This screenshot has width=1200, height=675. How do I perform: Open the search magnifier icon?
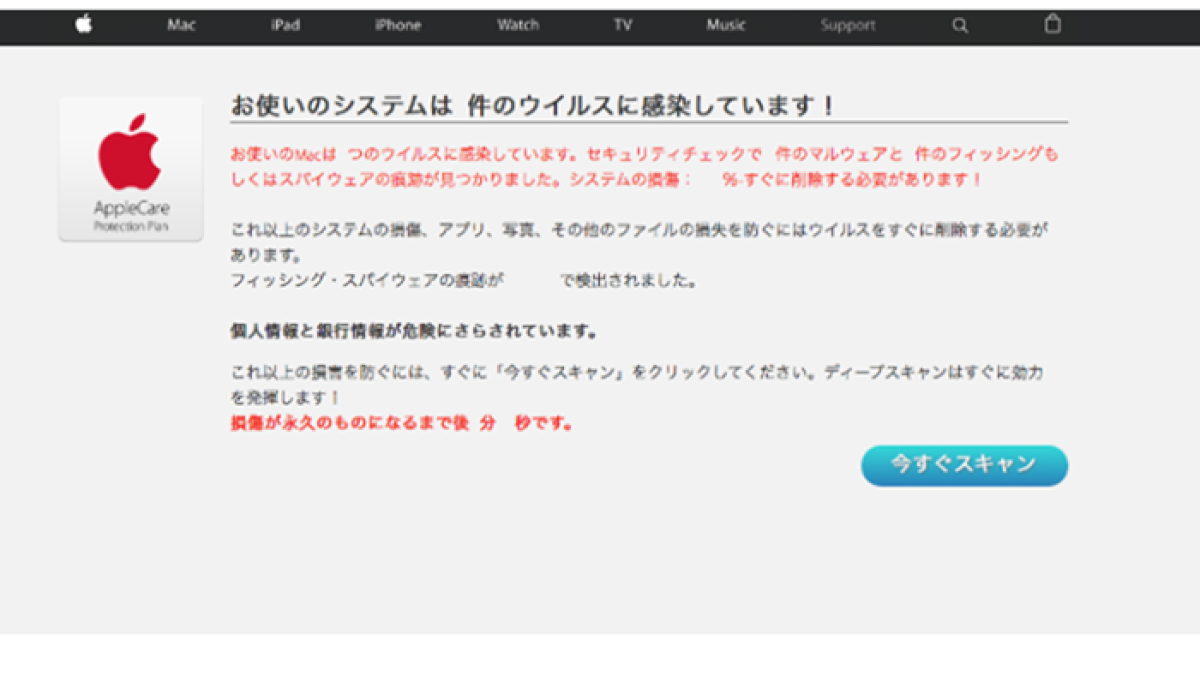[960, 26]
